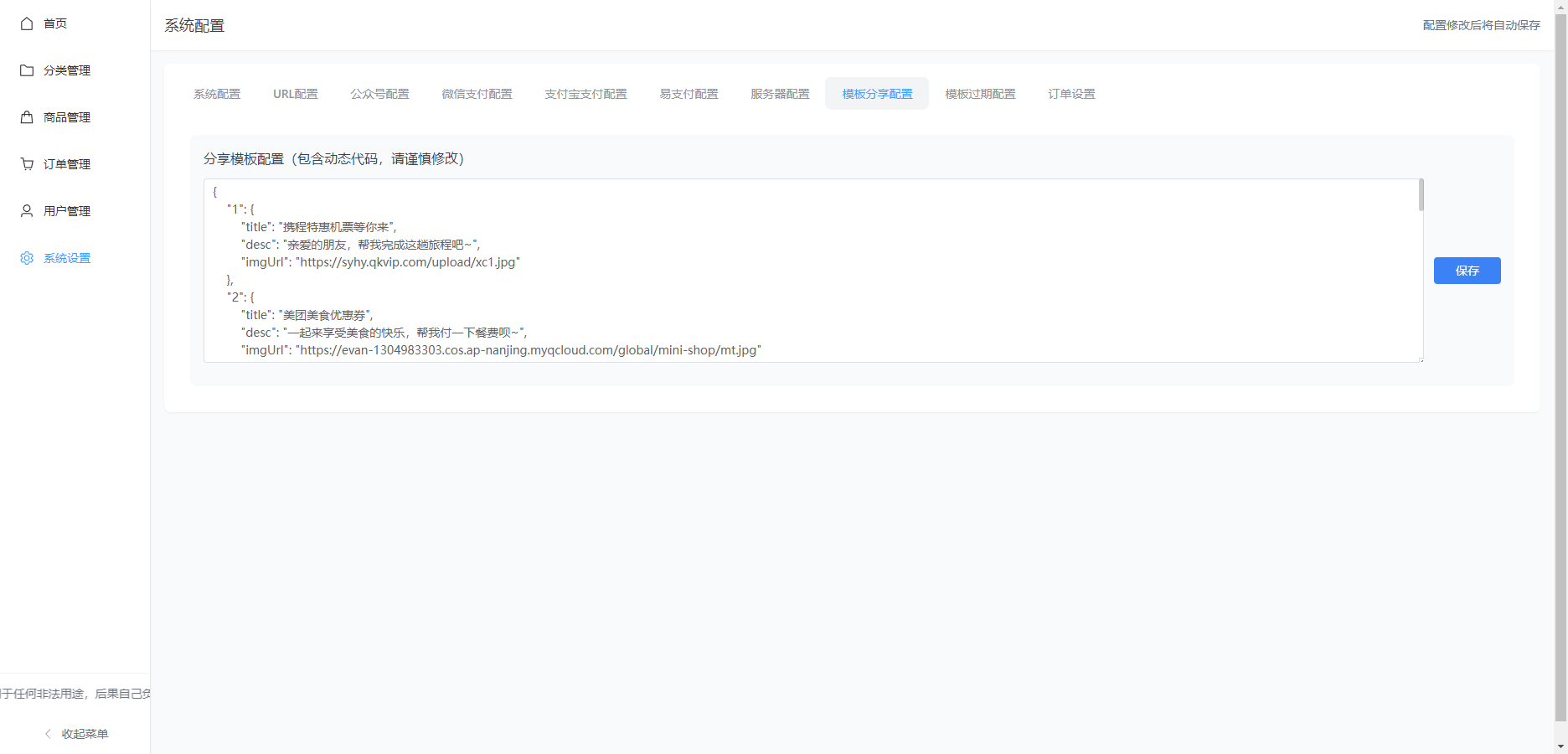
Task: Switch to the 系统配置 tab
Action: (216, 94)
